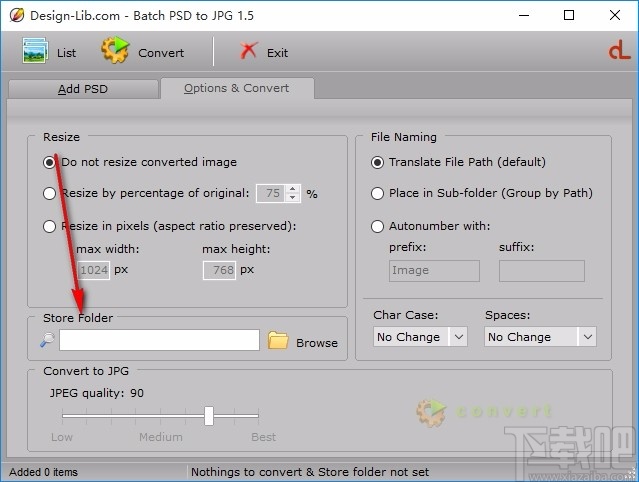Screen dimensions: 639x482
Task: Switch to the Options & Convert tab
Action: tap(237, 88)
